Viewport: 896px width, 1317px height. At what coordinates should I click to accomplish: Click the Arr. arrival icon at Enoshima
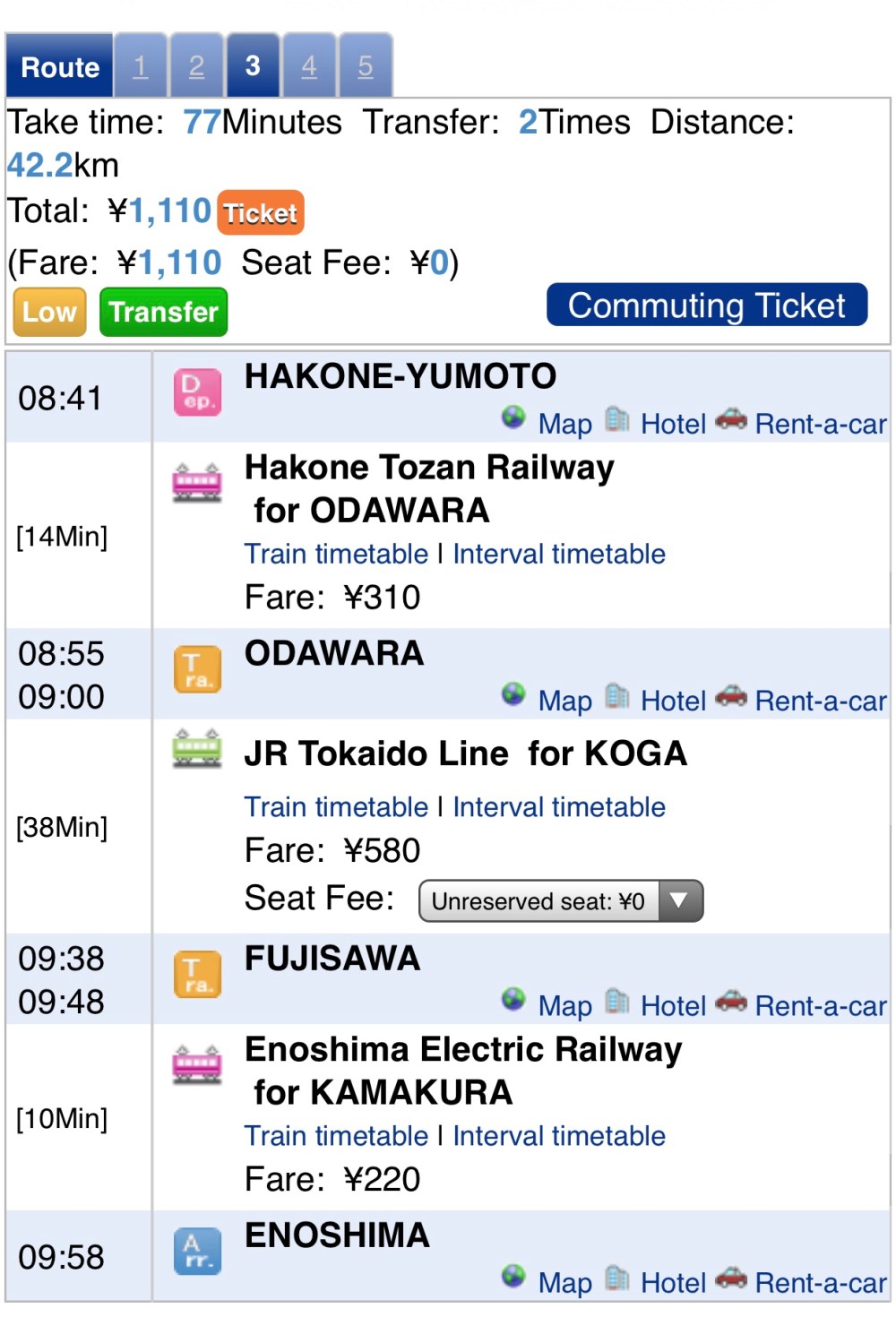coord(197,1252)
